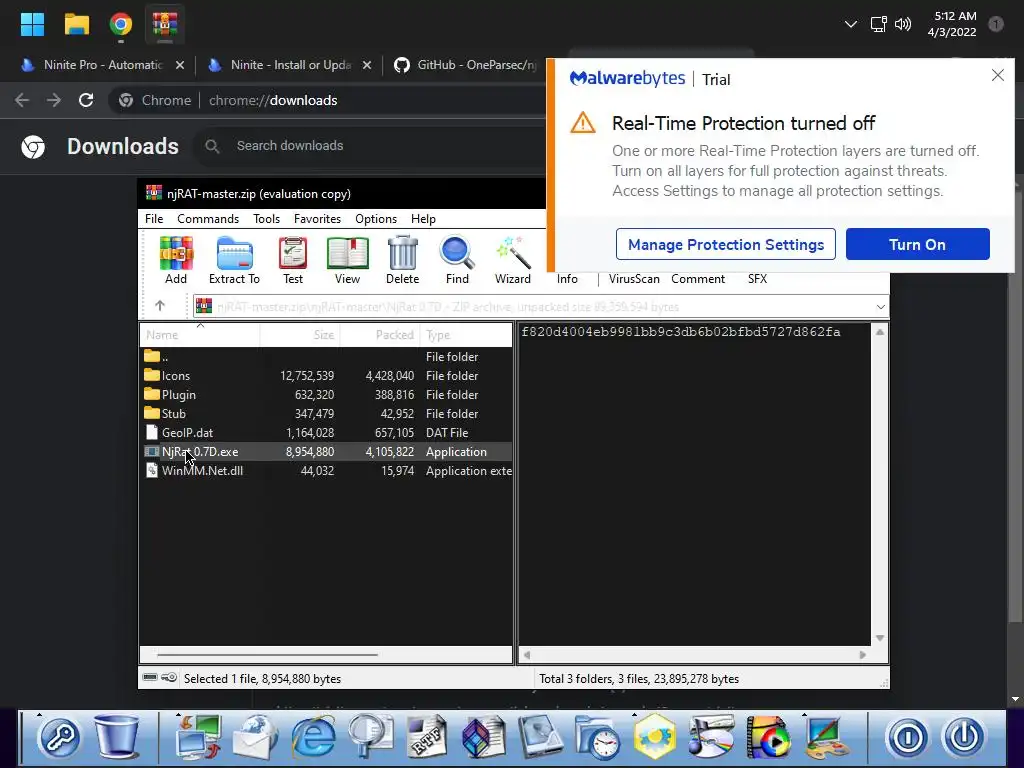Open the Tools menu
1024x768 pixels.
pos(266,219)
